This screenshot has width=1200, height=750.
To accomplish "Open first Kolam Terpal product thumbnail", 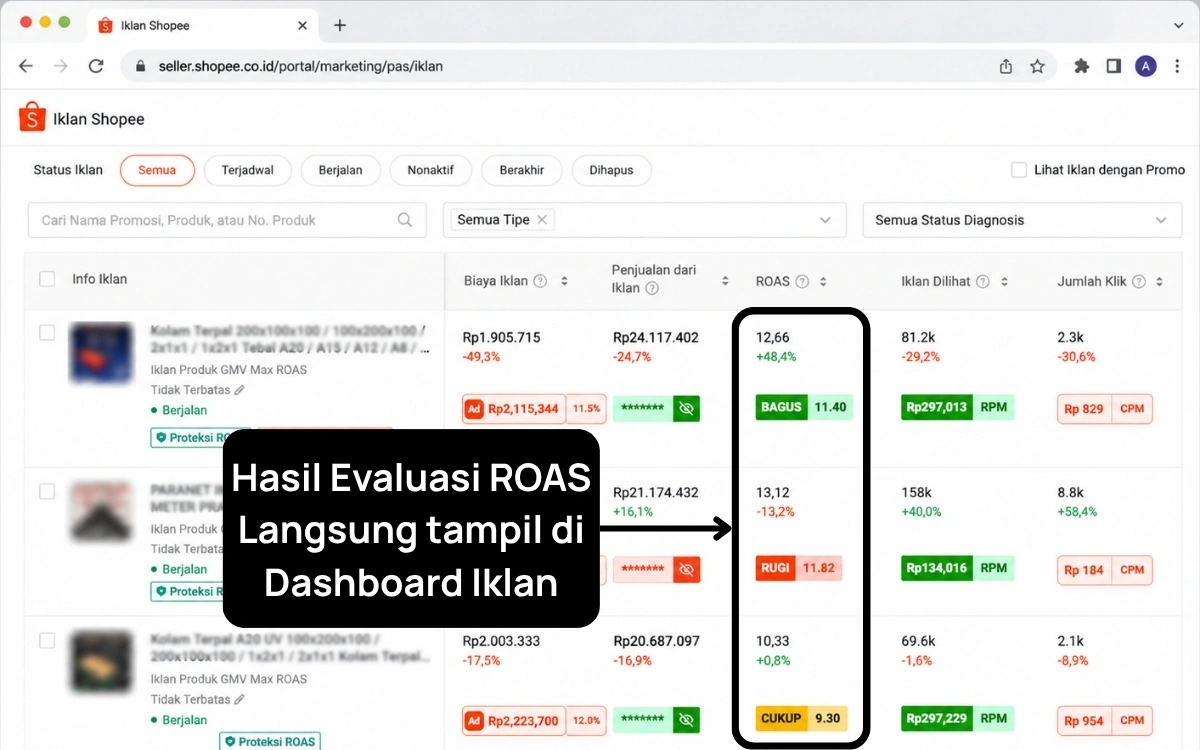I will click(101, 353).
